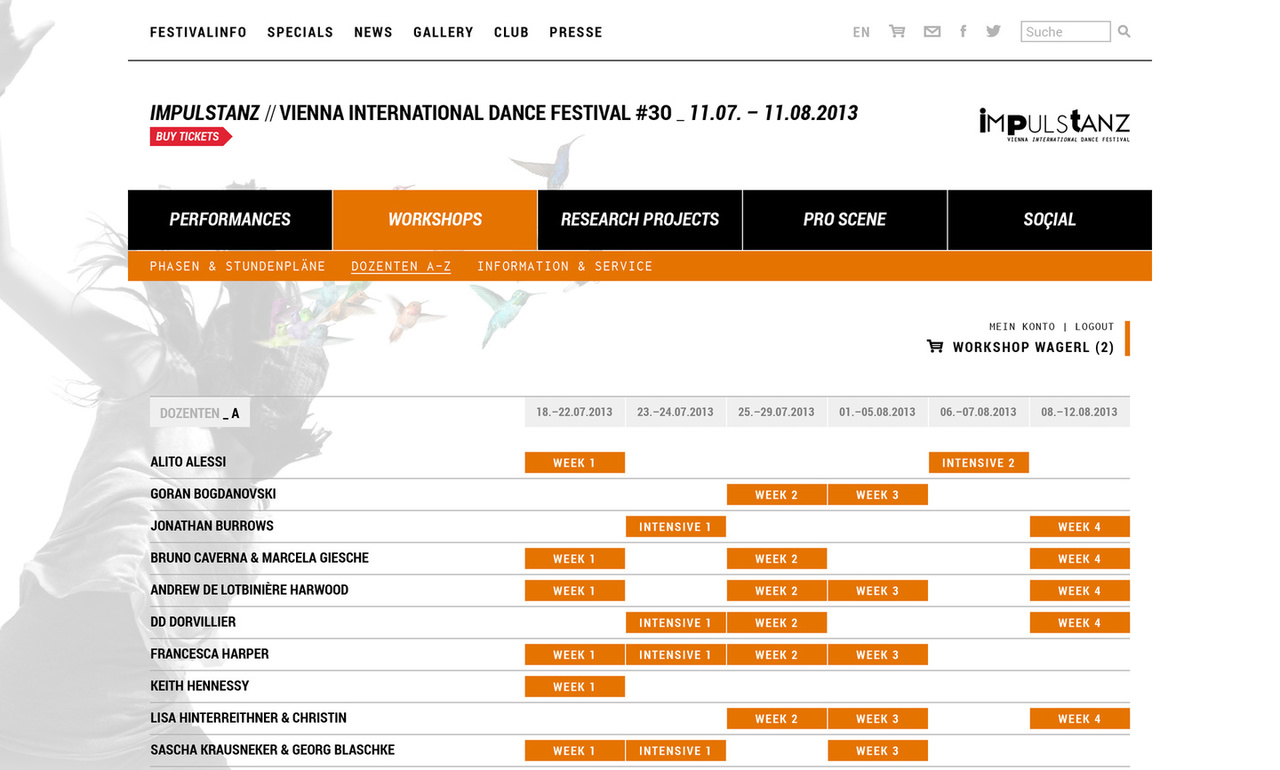Viewport: 1280px width, 770px height.
Task: Open Jonathan Burrows teacher page
Action: pos(212,526)
